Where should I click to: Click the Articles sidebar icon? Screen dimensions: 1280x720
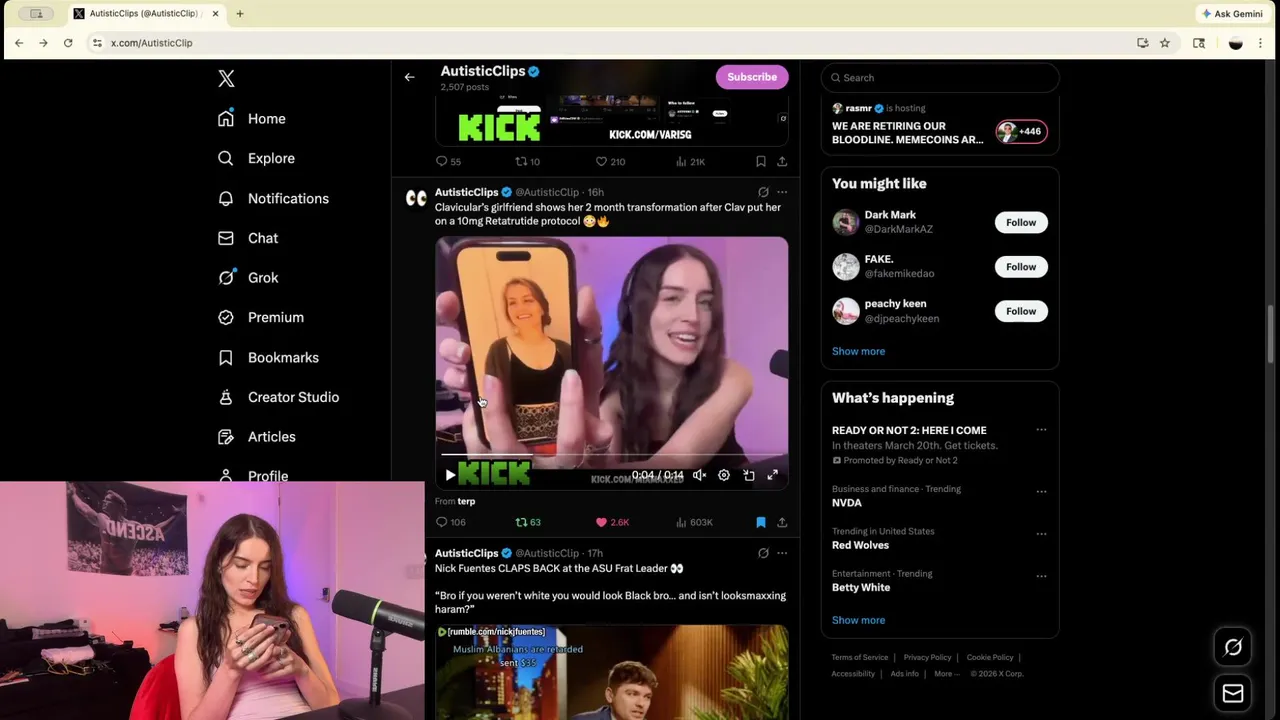[226, 437]
